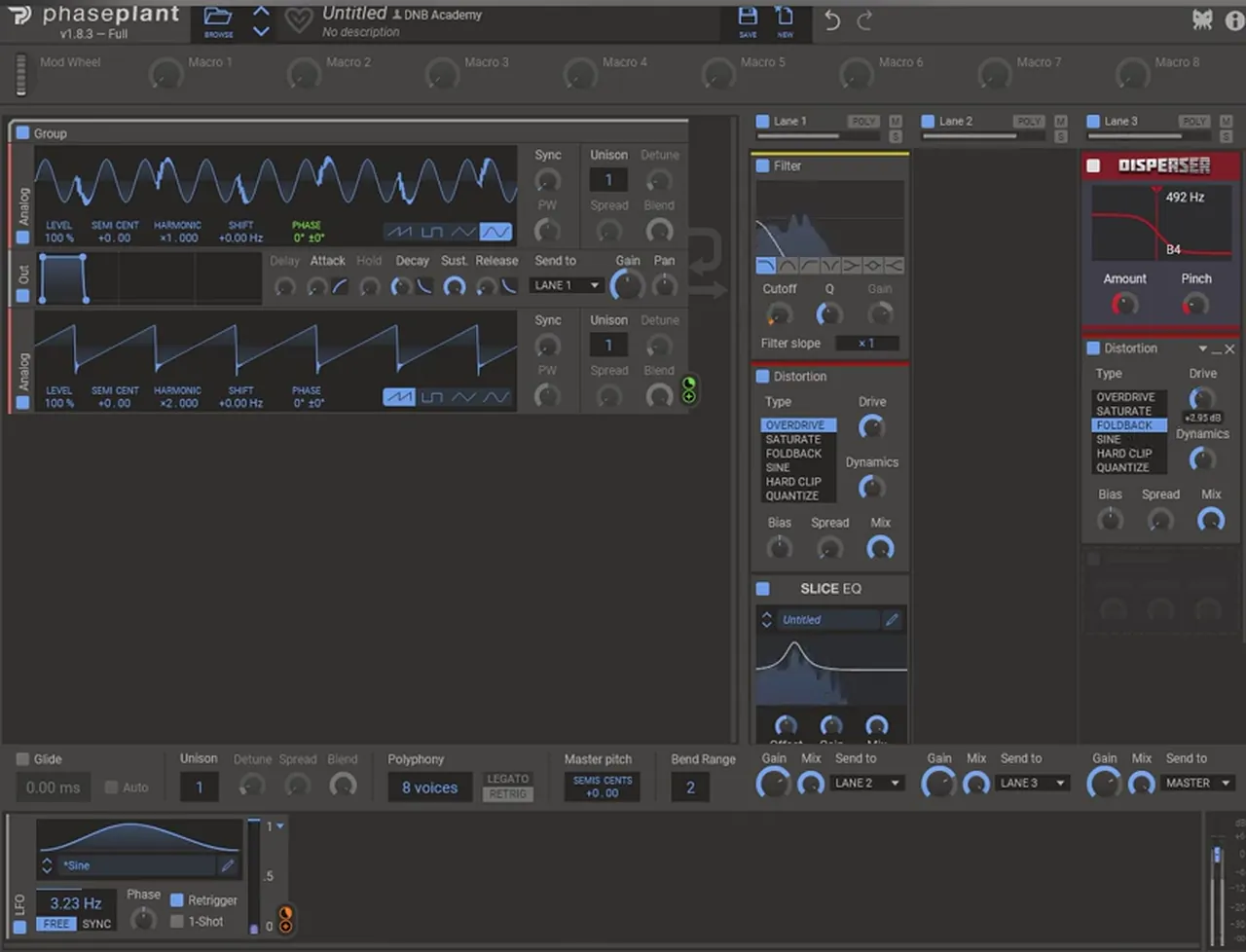
Task: Edit Slice EQ Untitled preset pencil icon
Action: pos(892,619)
